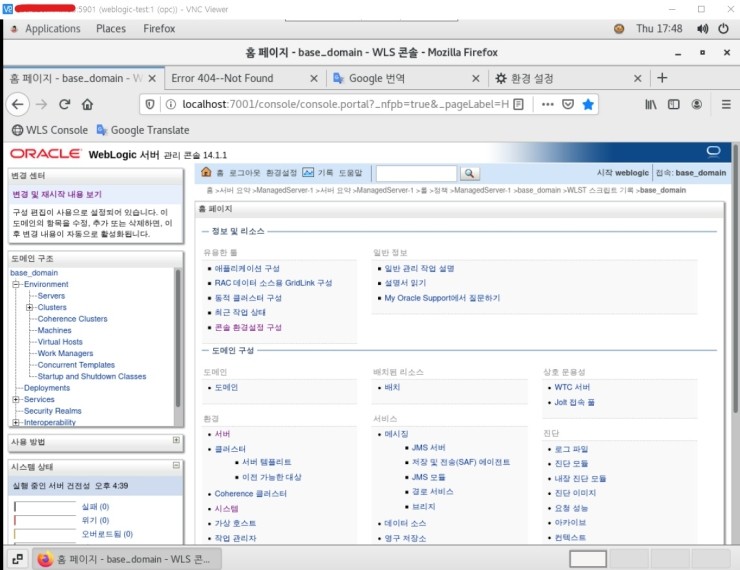Open the 기록 recording icon in toolbar
The image size is (740, 570).
coord(308,172)
